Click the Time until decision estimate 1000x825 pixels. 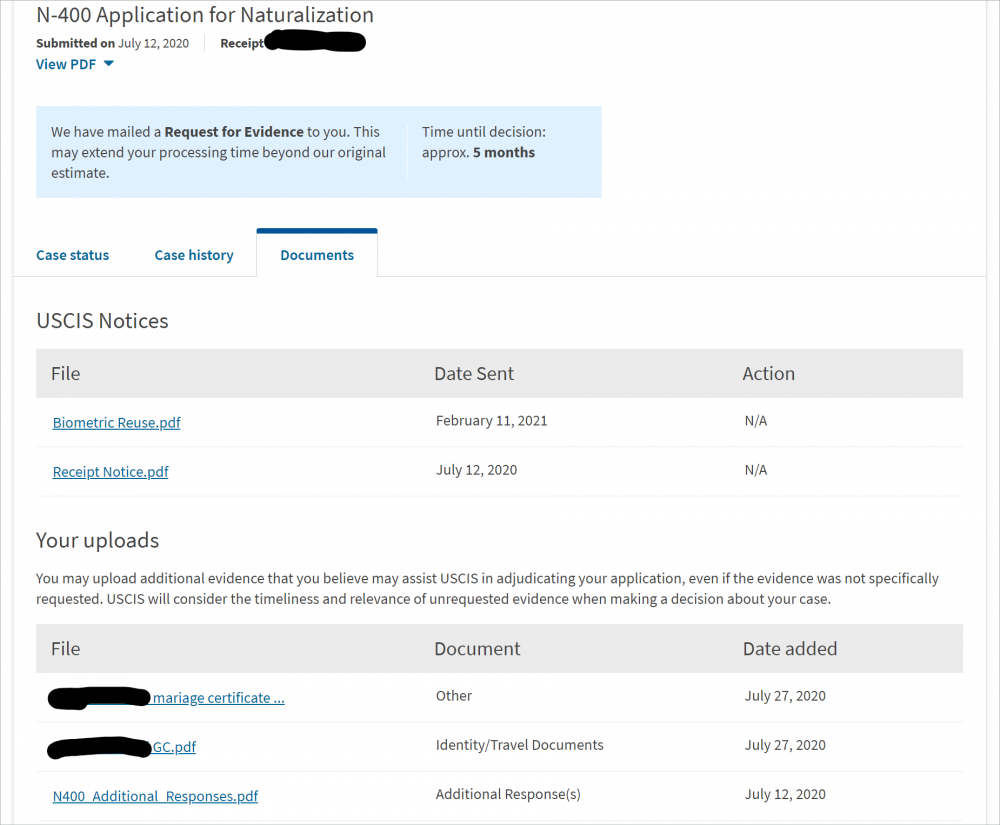484,142
